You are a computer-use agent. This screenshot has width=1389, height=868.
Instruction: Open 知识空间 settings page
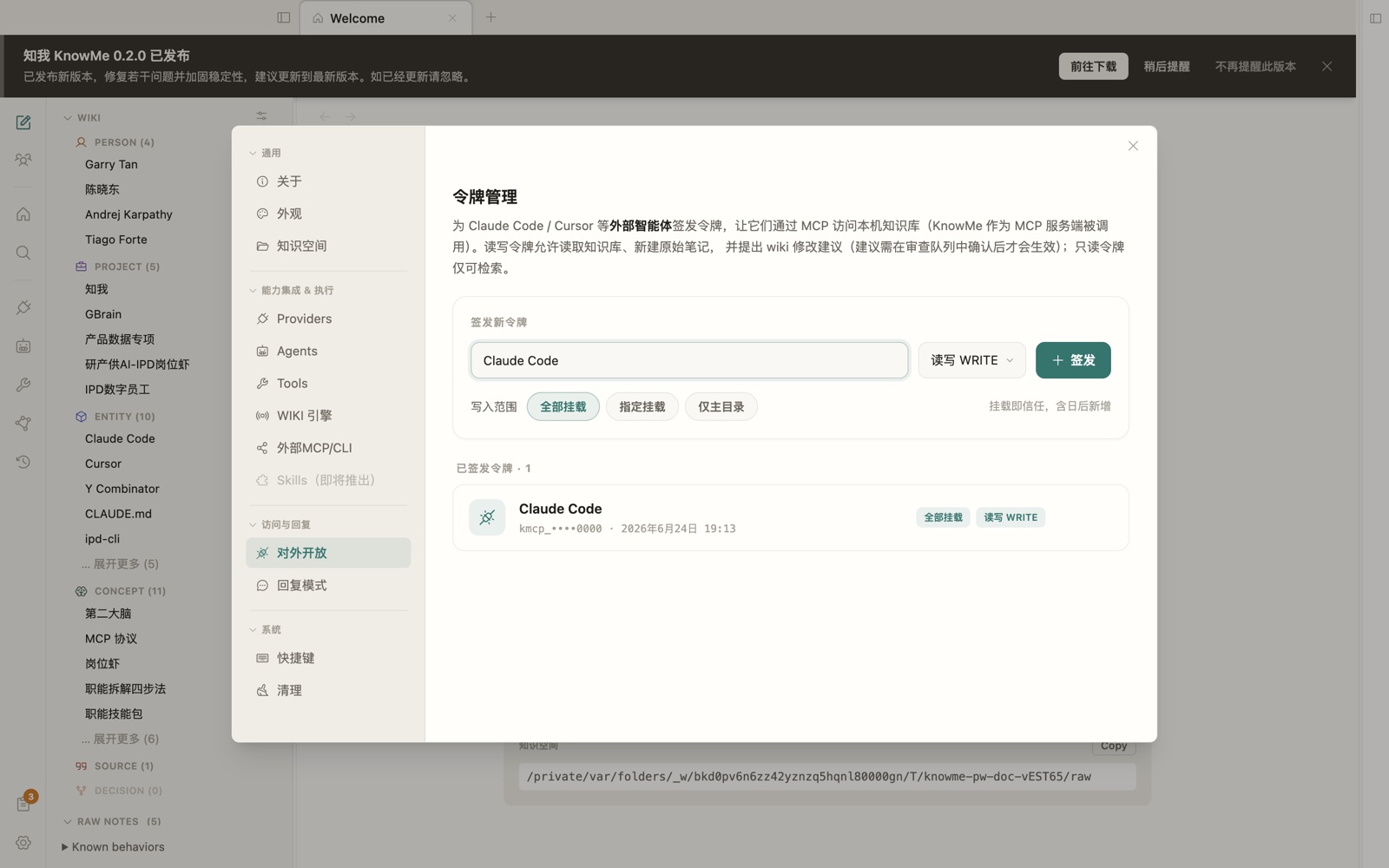[x=328, y=246]
